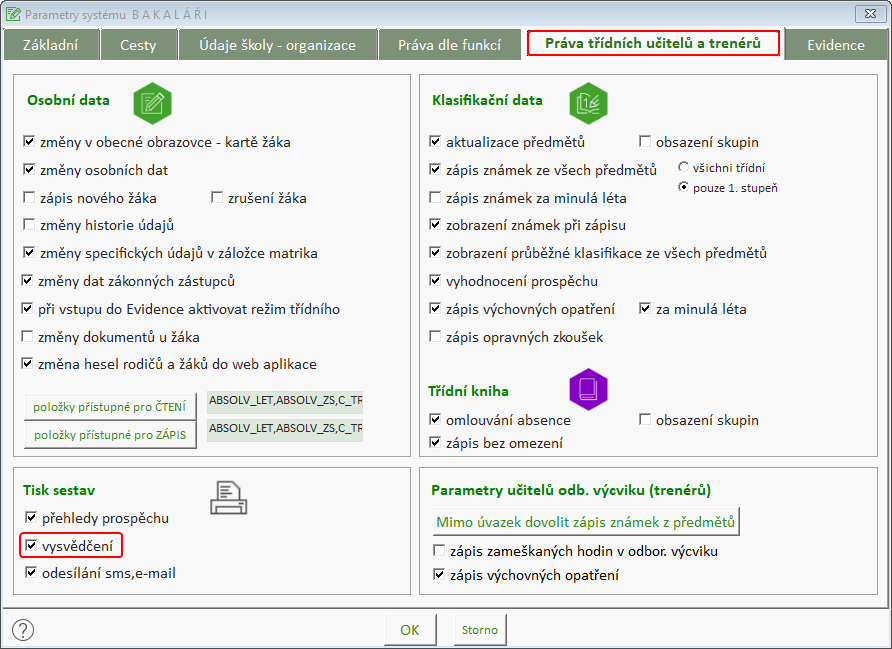Click položky přístupné pro ČTENÍ button

click(x=110, y=407)
